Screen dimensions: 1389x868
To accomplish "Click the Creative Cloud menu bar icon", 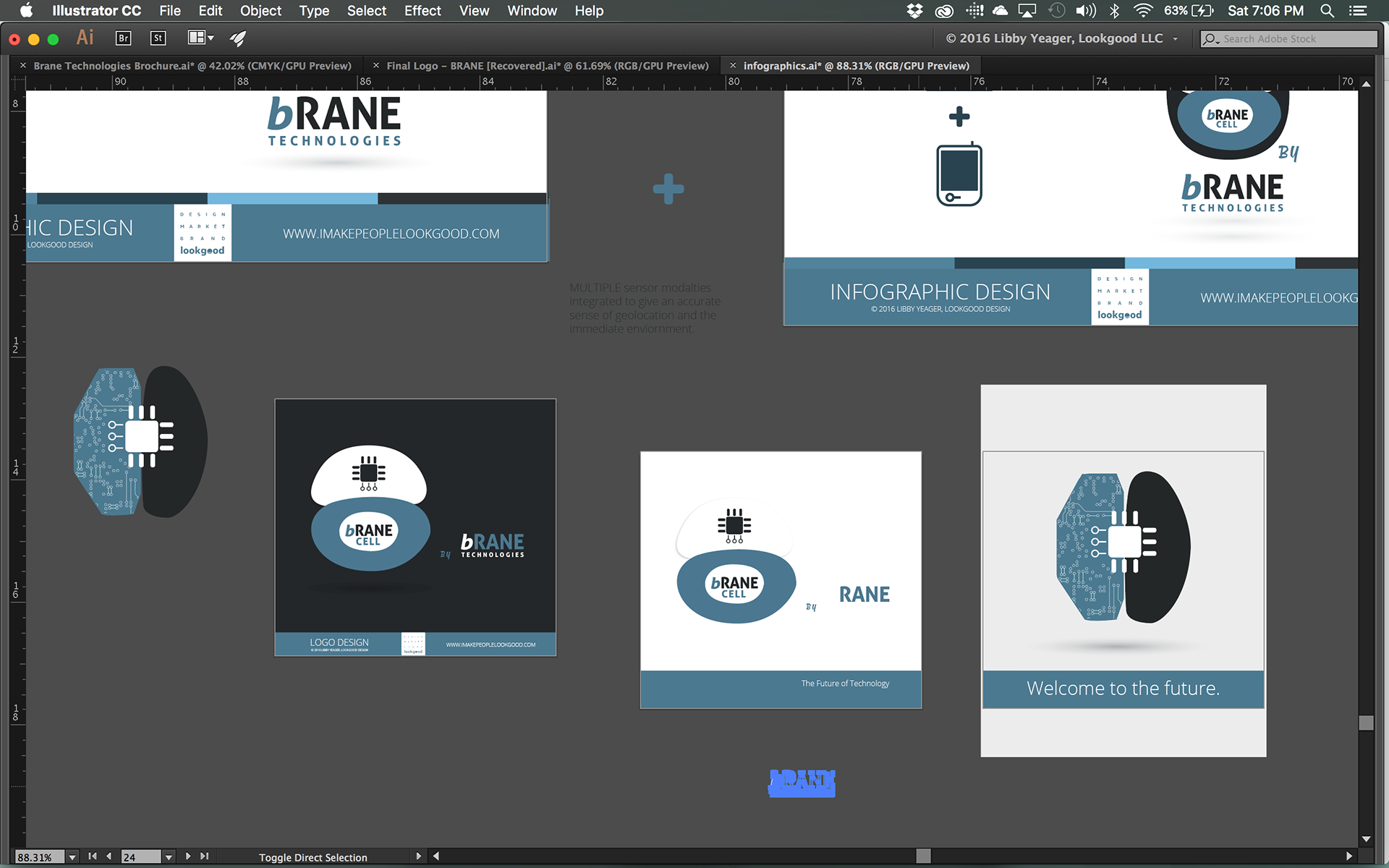I will click(x=944, y=10).
